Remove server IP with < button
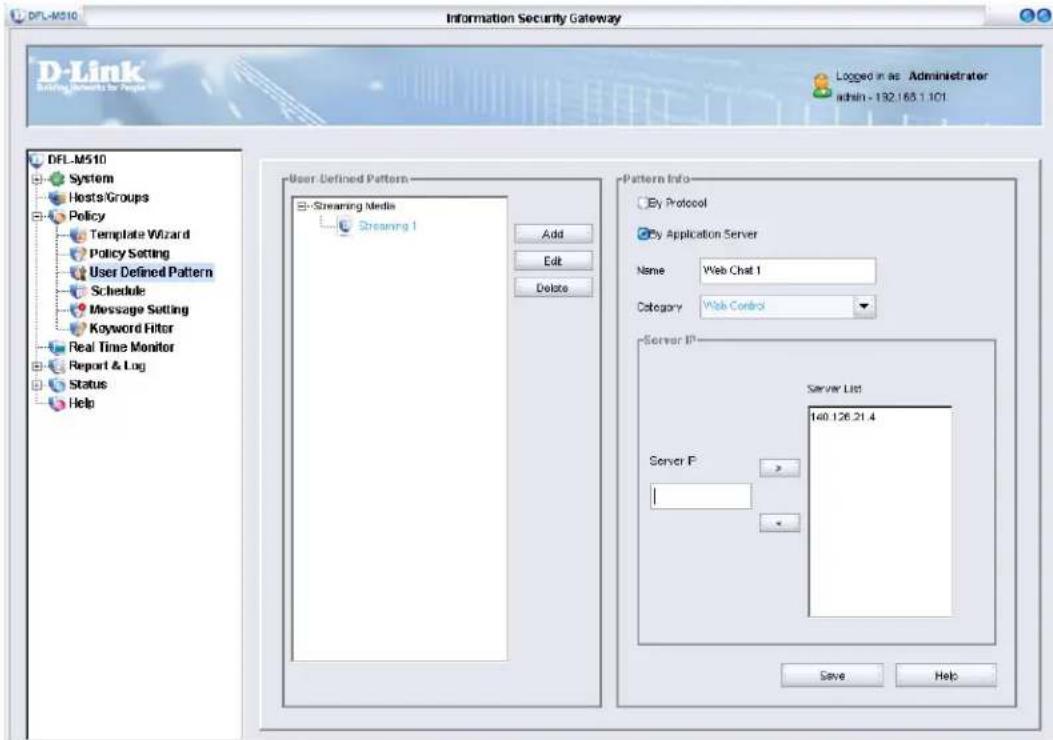Image resolution: width=1053 pixels, height=740 pixels. [x=779, y=522]
